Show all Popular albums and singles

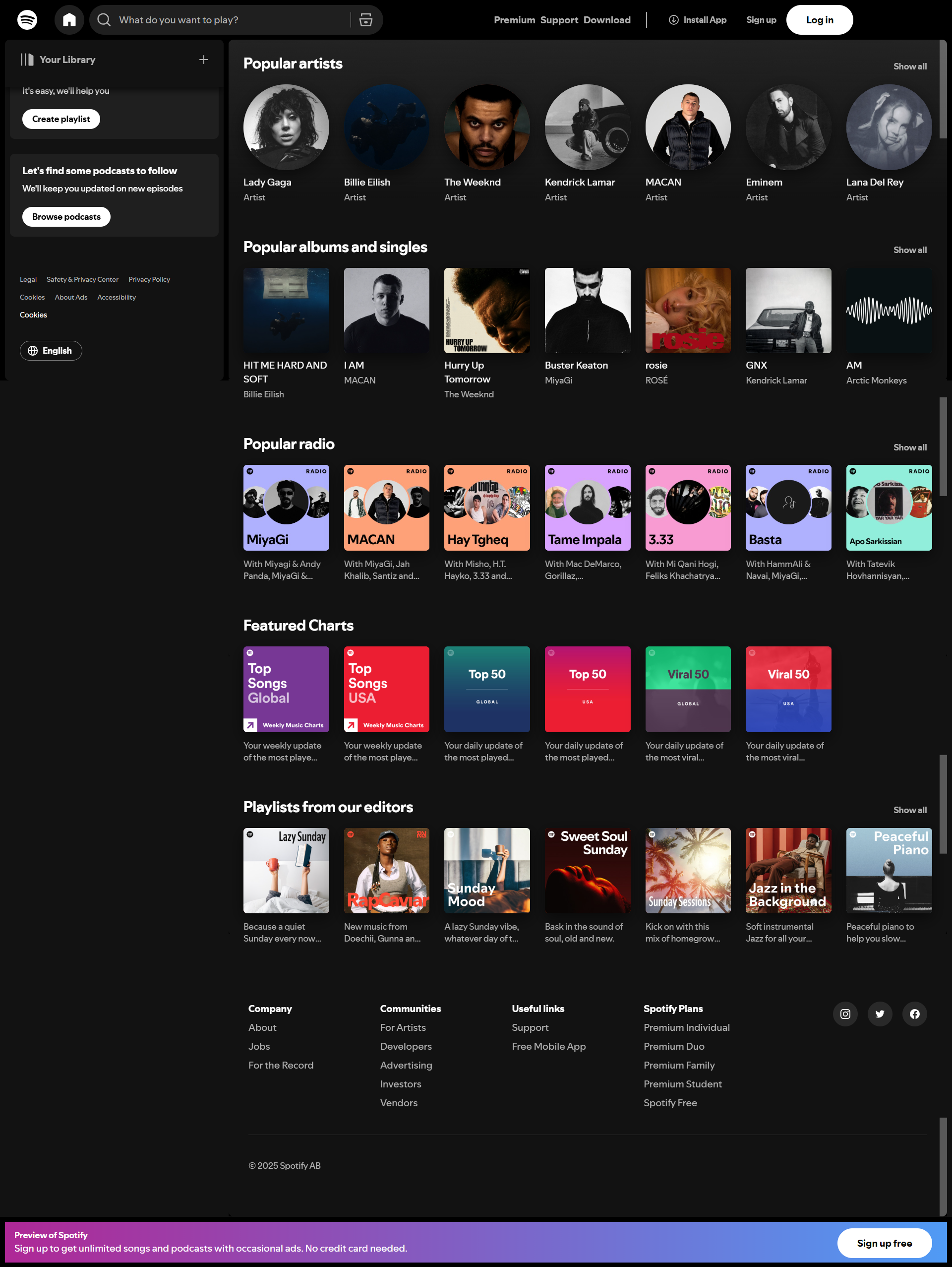[910, 250]
